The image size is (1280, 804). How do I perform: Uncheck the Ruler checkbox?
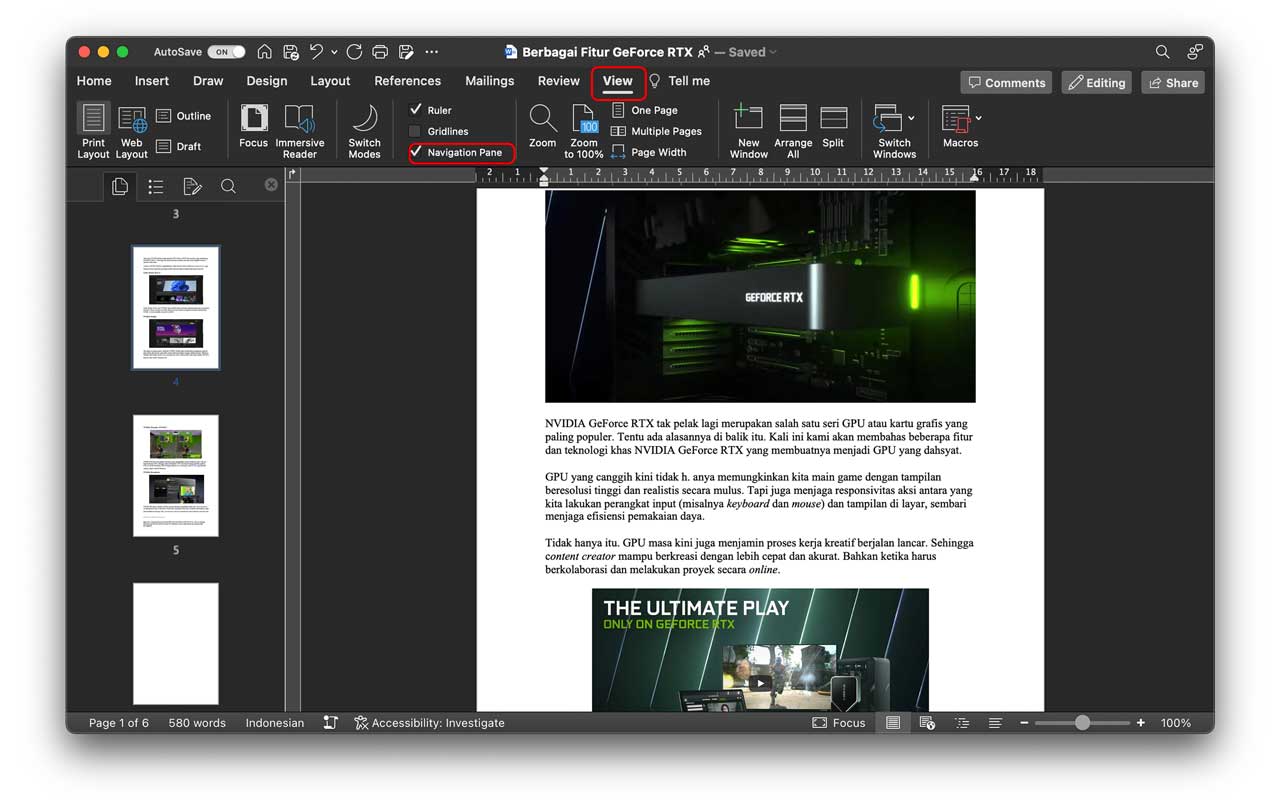pyautogui.click(x=416, y=110)
